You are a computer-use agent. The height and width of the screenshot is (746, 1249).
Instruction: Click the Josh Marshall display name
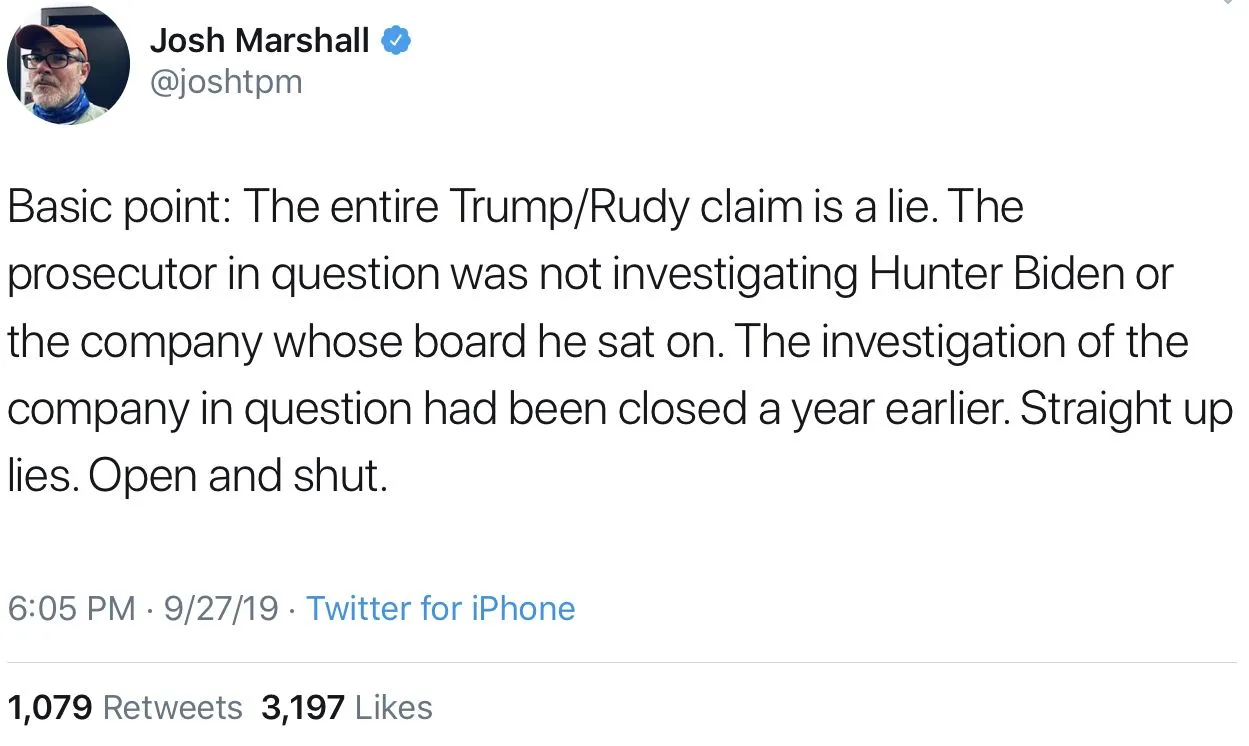259,40
